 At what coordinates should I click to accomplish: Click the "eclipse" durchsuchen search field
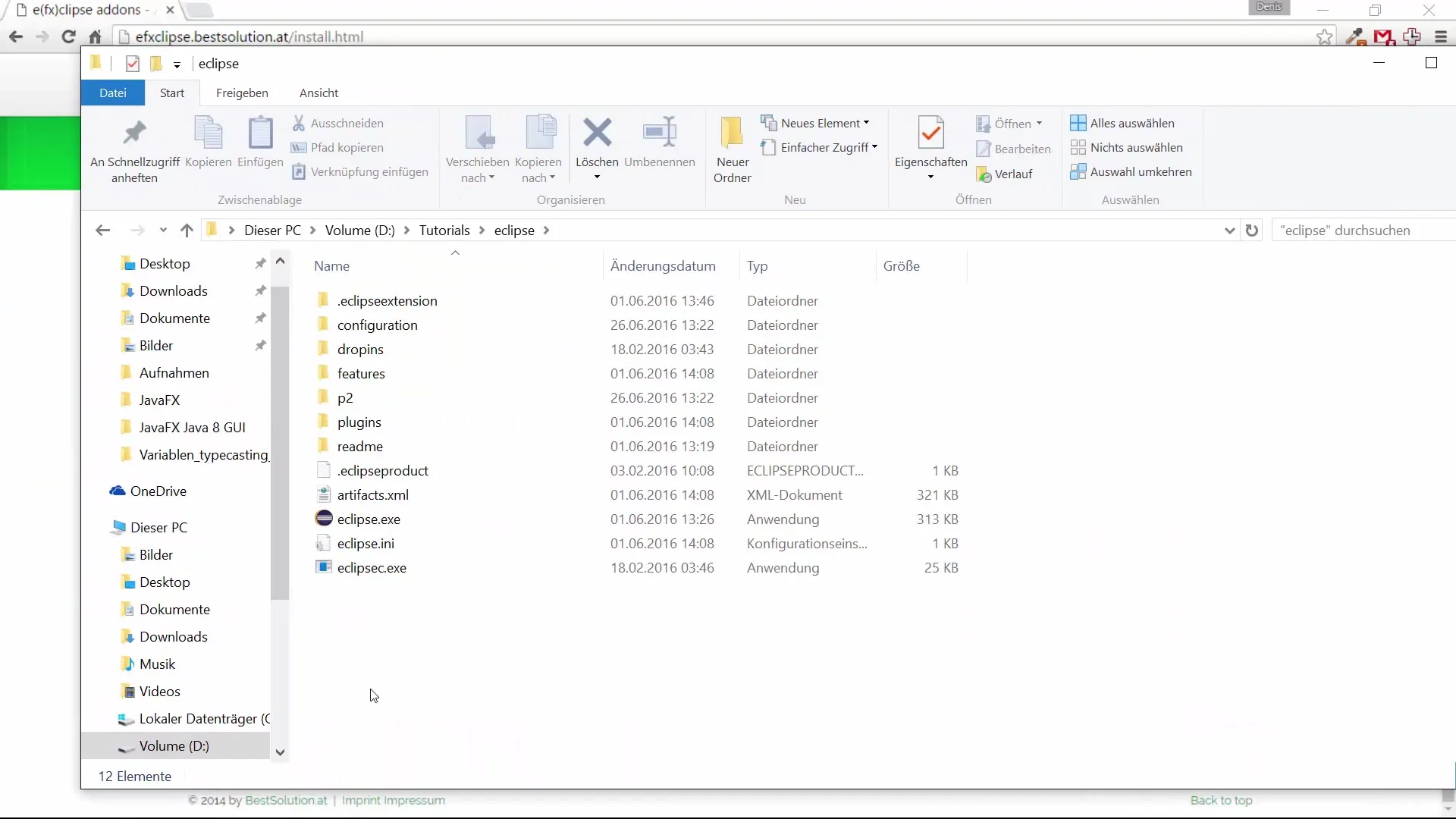[x=1365, y=230]
